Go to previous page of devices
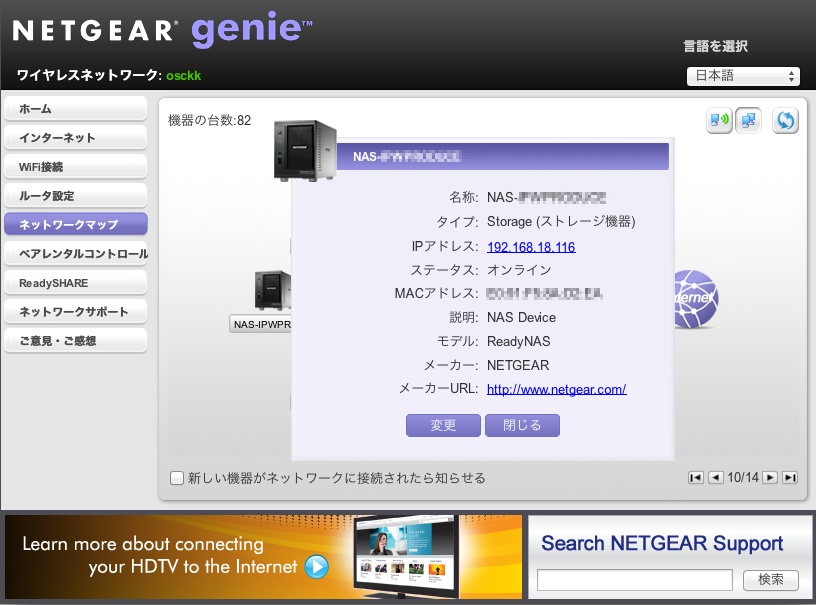 [x=715, y=478]
